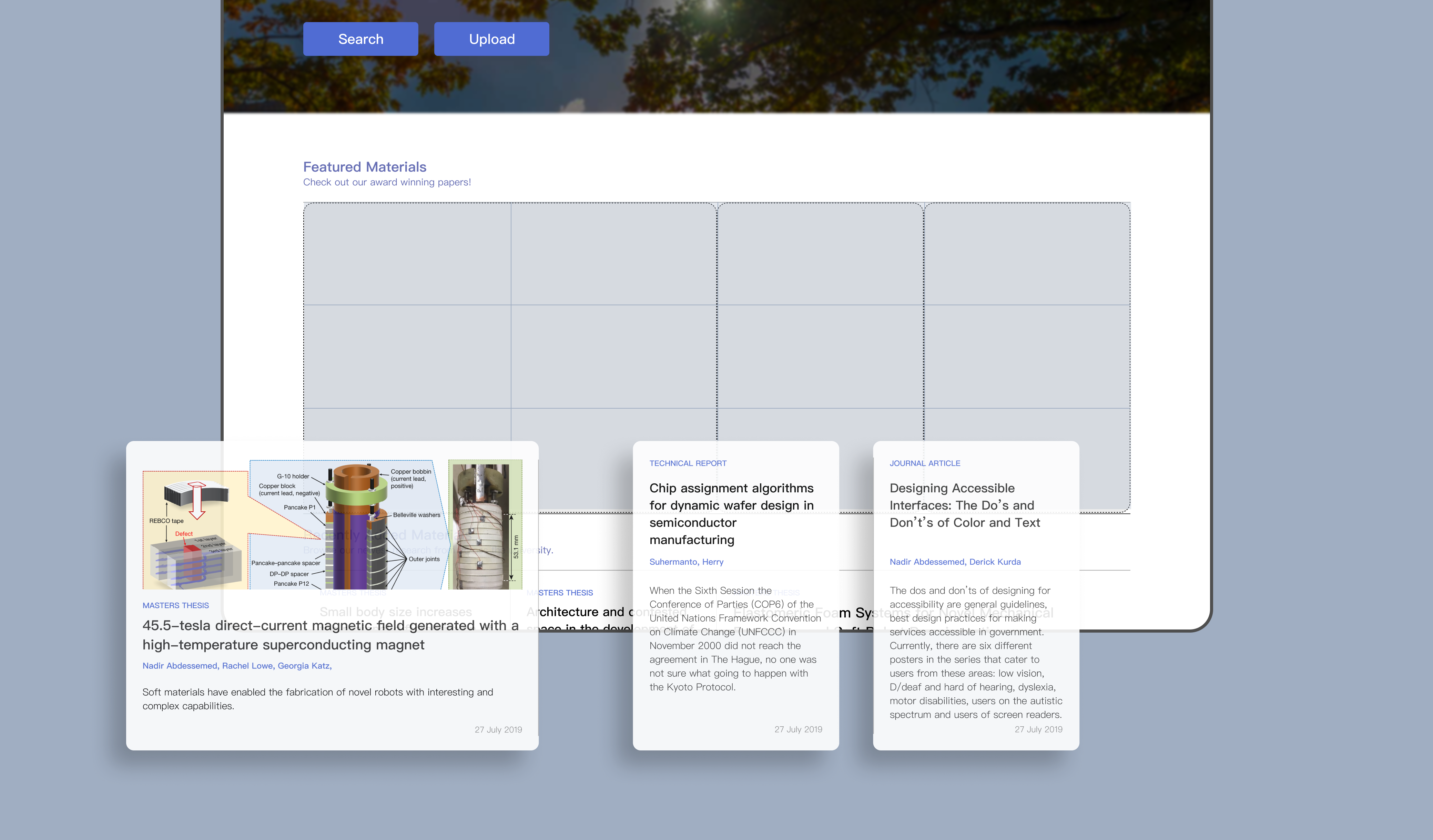Screen dimensions: 1433x840
Task: Open the superconducting magnet diagram thumbnail
Action: (332, 524)
